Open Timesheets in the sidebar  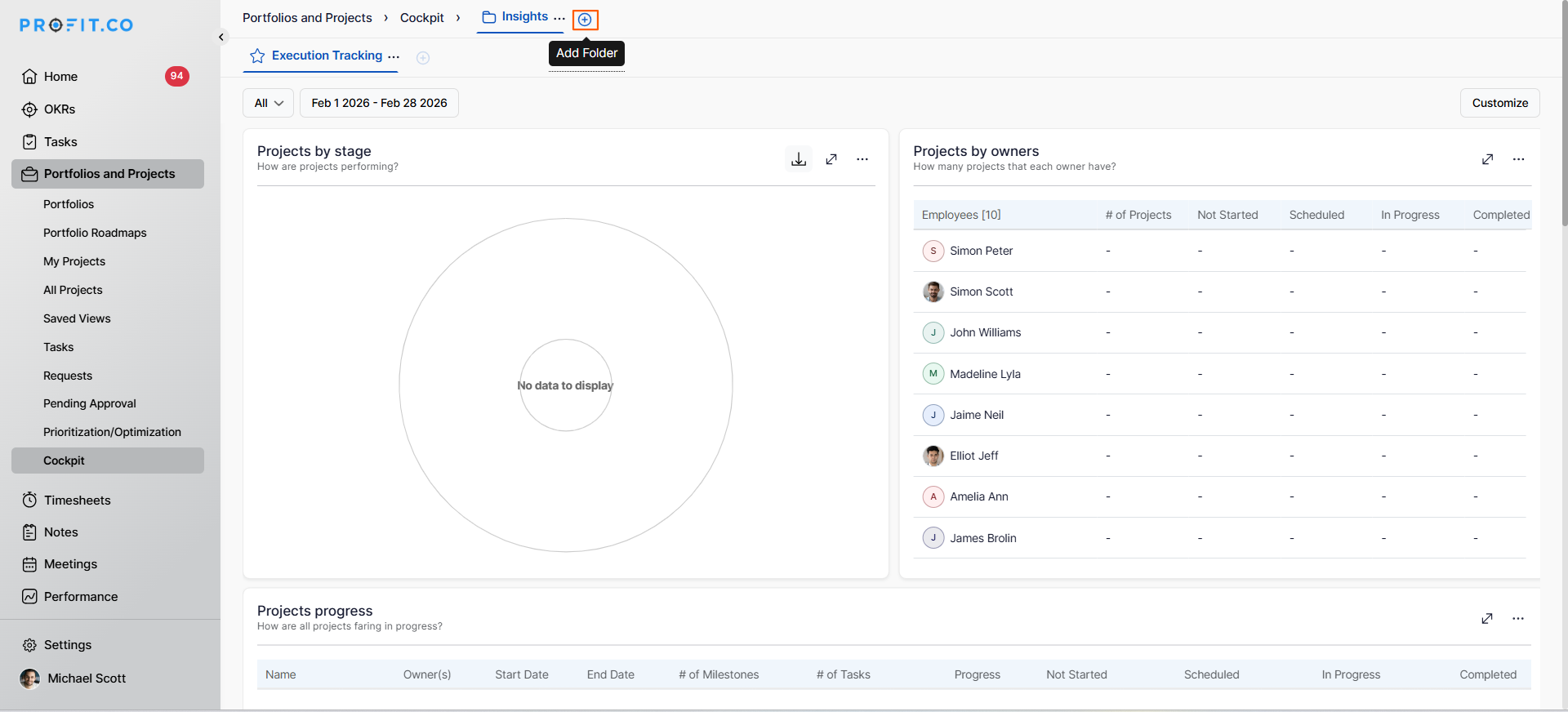[x=77, y=501]
